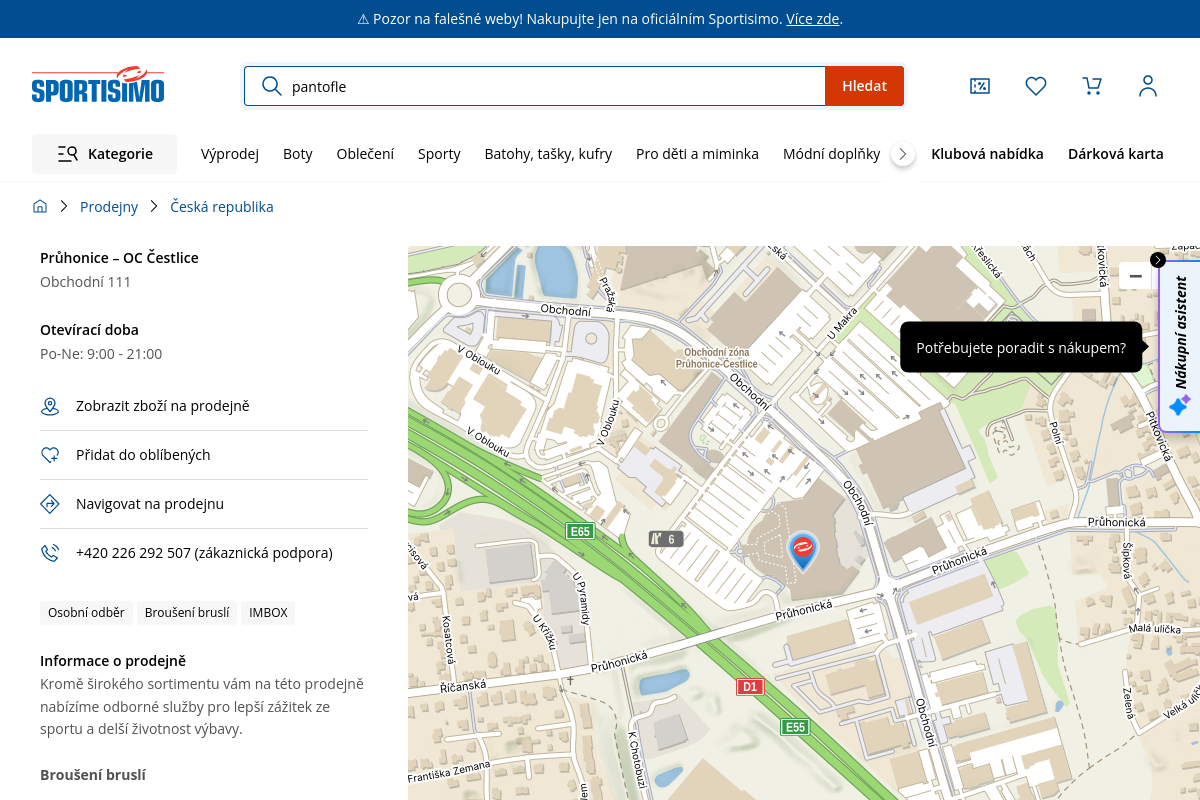This screenshot has height=800, width=1200.
Task: Click Zobrazit zboží na prodejně
Action: click(x=162, y=406)
